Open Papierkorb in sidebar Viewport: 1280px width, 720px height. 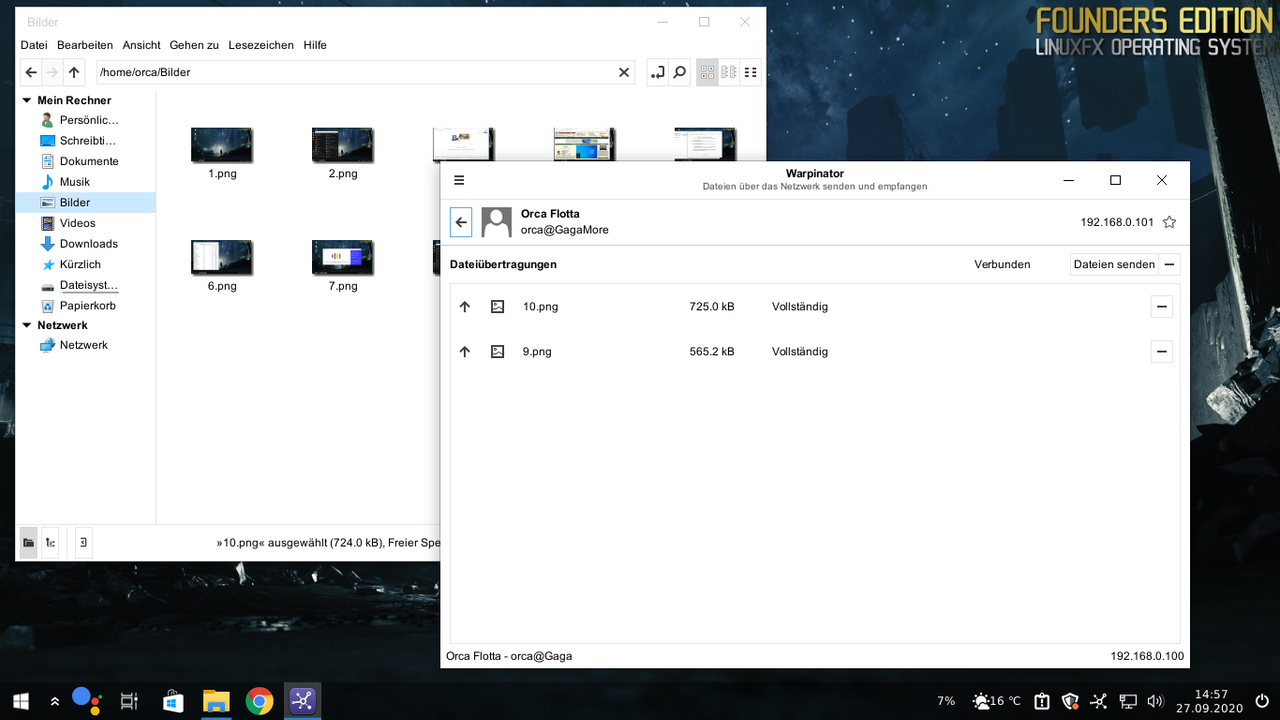pos(87,306)
